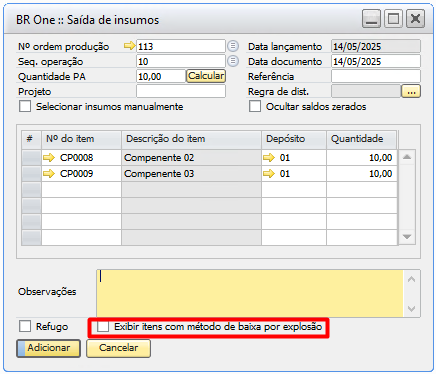This screenshot has width=436, height=374.
Task: Tick the Refugo checkbox
Action: point(25,326)
